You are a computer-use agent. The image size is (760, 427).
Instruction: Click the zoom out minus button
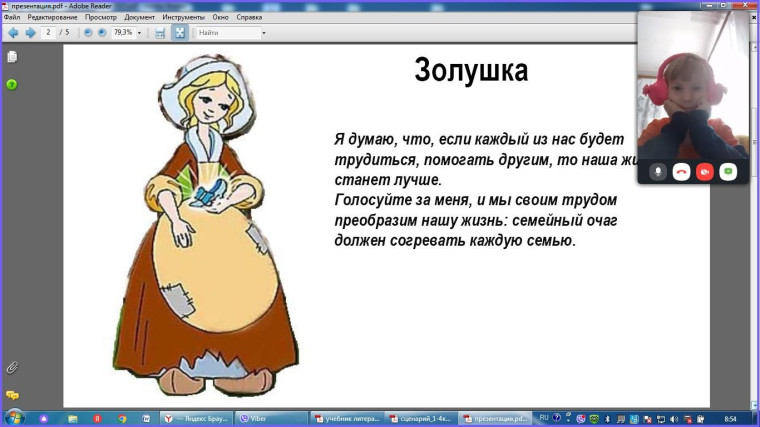point(88,32)
